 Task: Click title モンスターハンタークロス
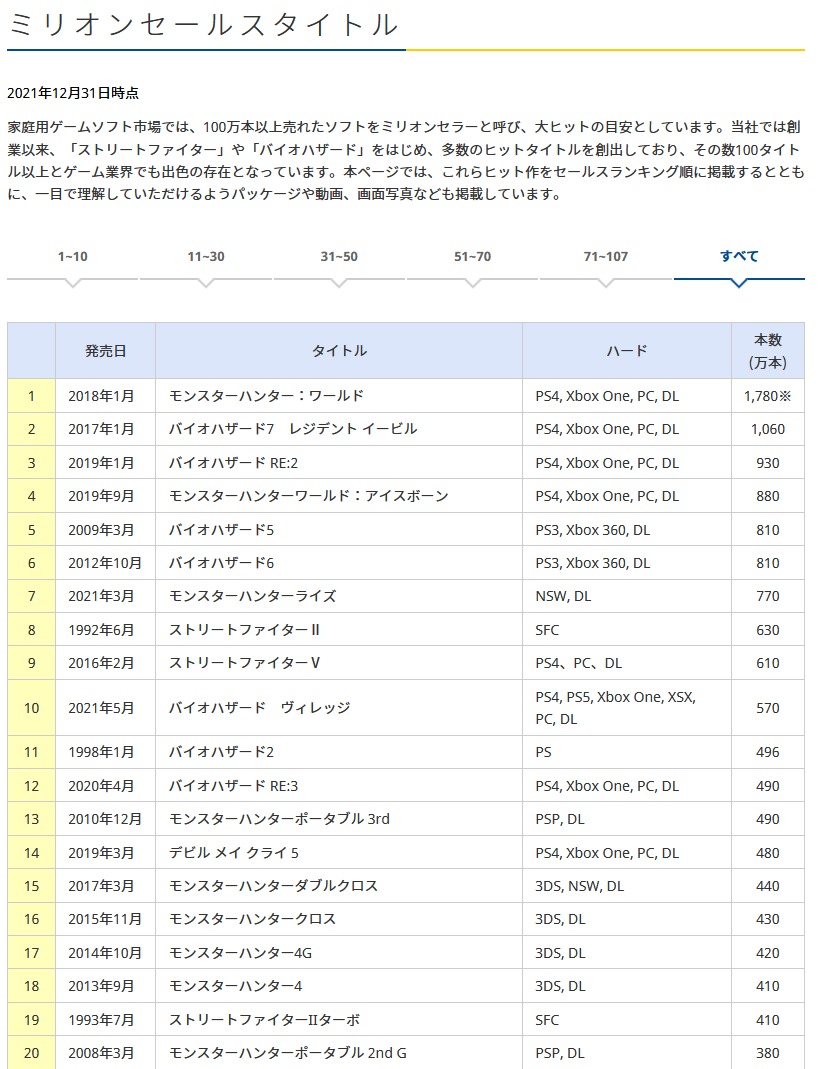(x=252, y=919)
